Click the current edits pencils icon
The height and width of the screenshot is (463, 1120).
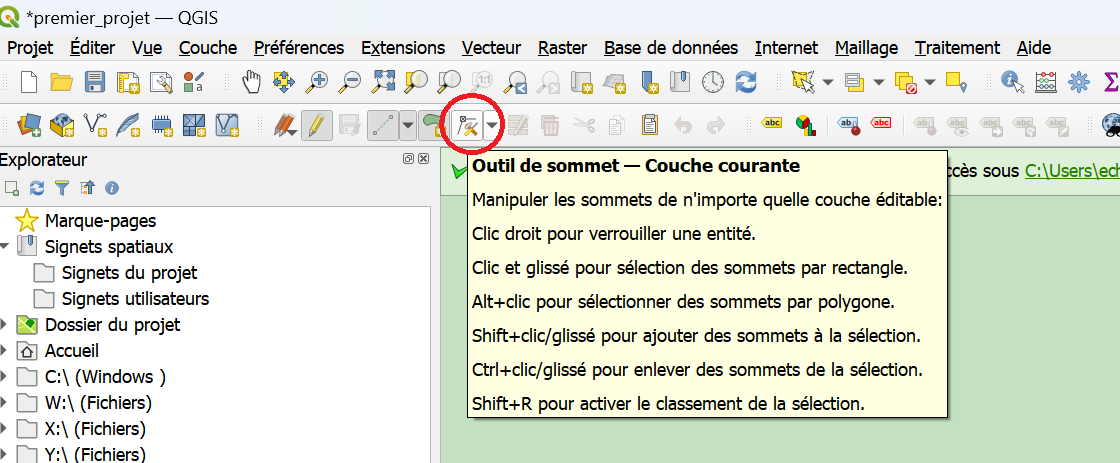click(x=285, y=126)
